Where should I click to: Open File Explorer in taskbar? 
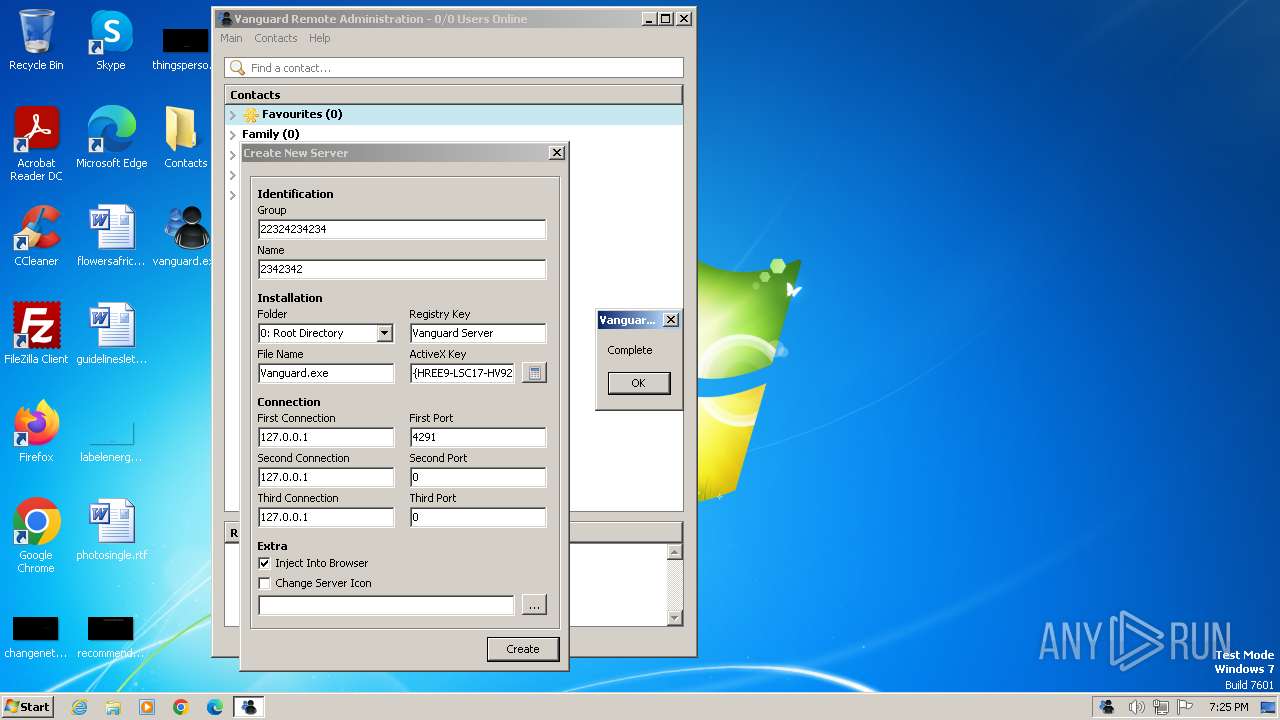coord(113,707)
